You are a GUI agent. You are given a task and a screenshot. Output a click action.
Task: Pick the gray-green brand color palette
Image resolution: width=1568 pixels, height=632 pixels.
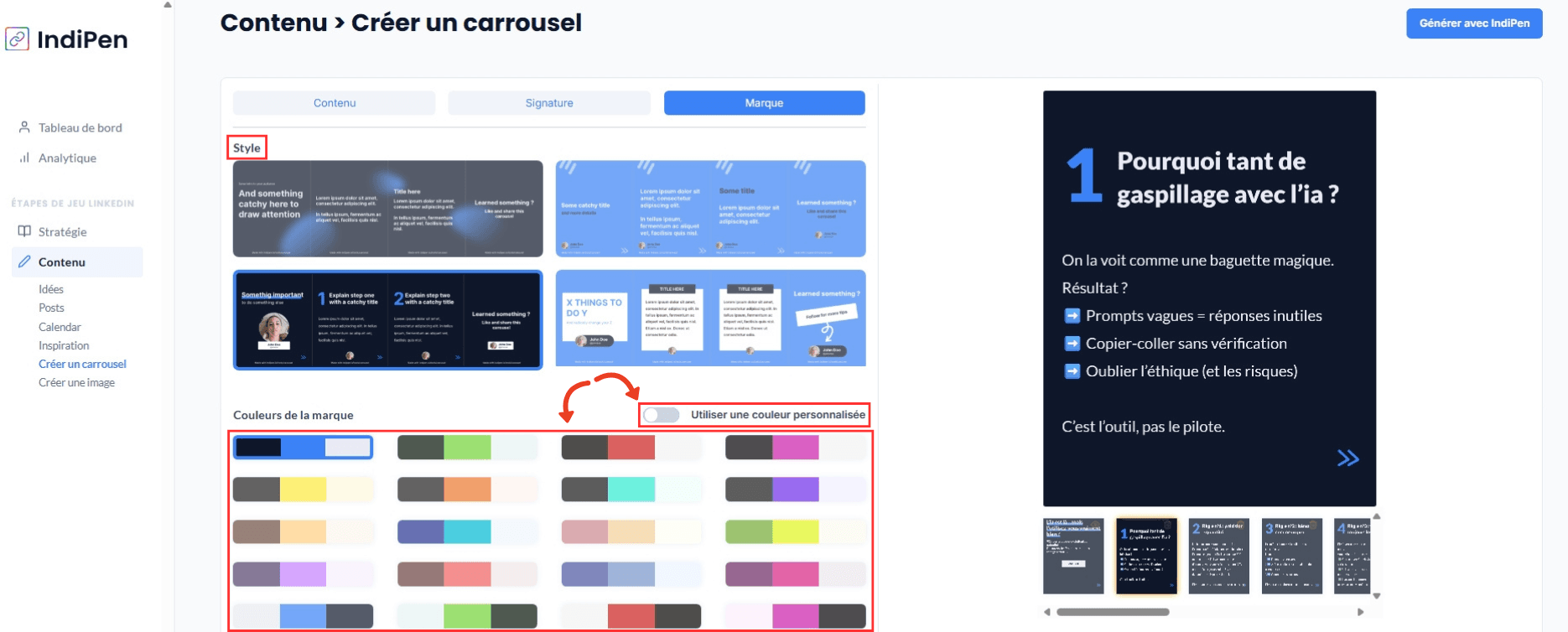467,448
